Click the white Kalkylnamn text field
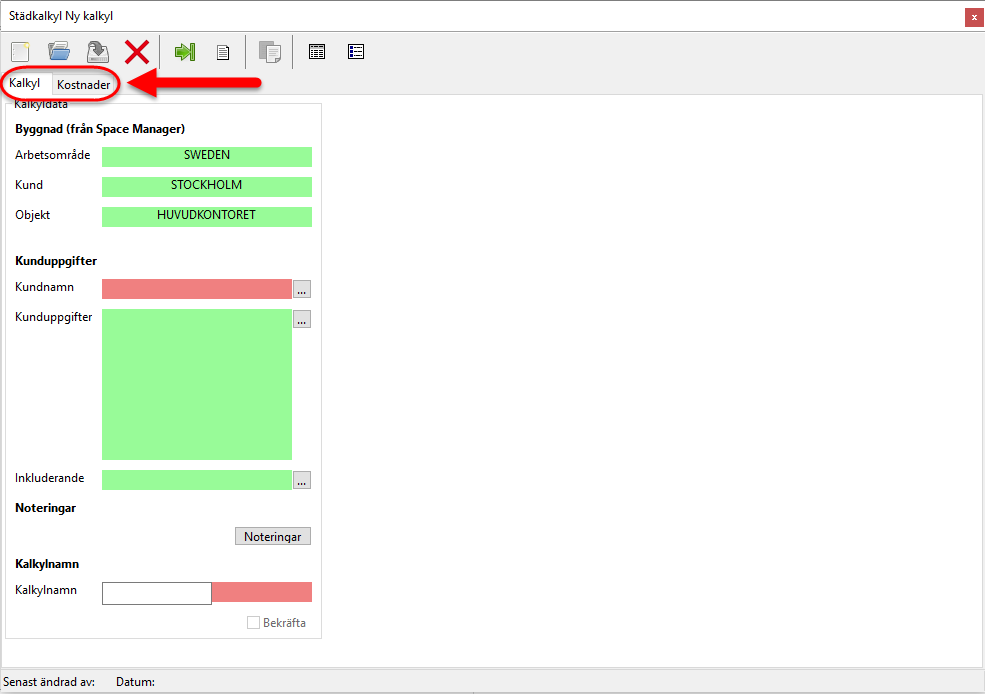 click(x=157, y=593)
